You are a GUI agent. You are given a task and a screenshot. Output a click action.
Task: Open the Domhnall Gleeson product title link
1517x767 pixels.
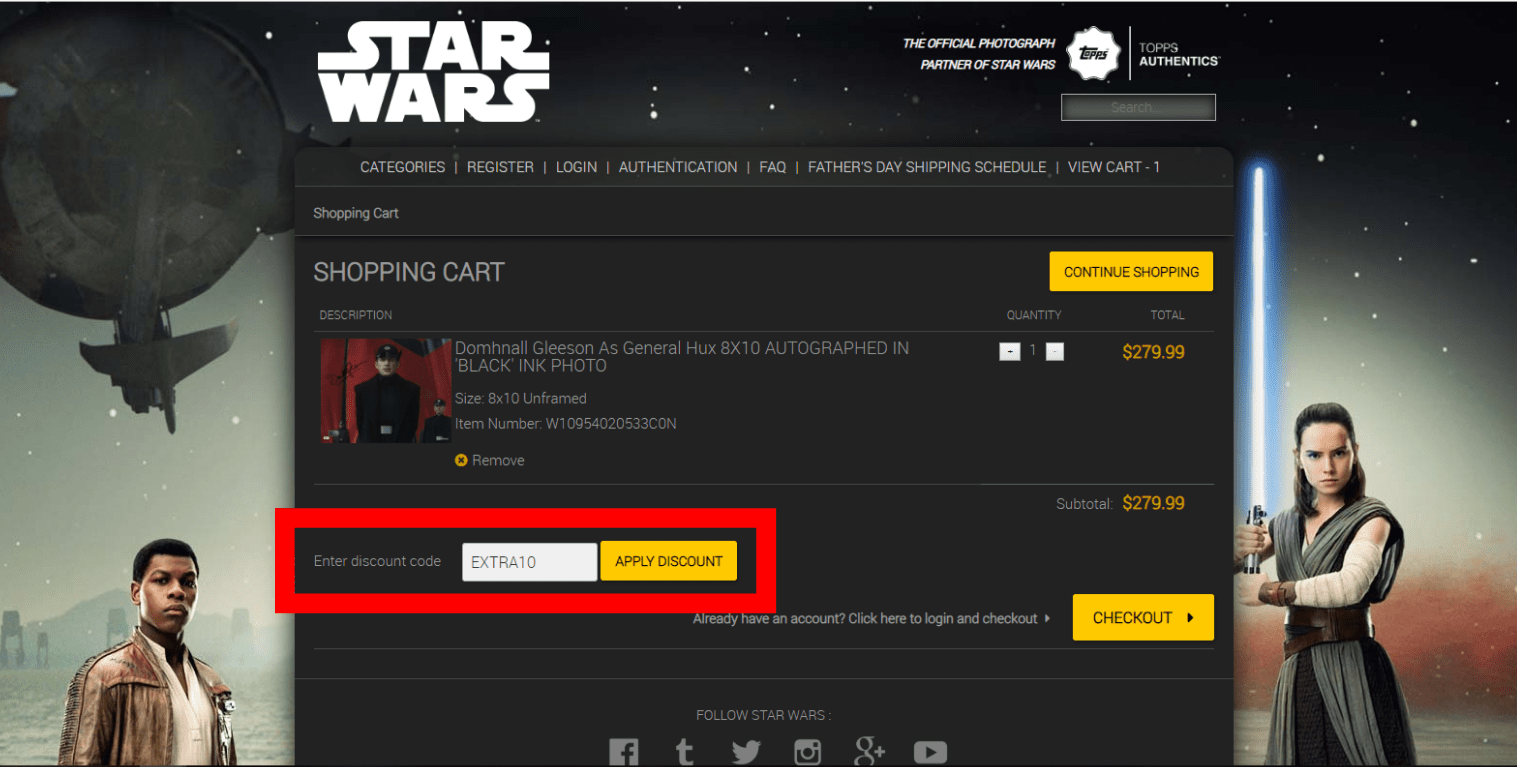tap(682, 357)
